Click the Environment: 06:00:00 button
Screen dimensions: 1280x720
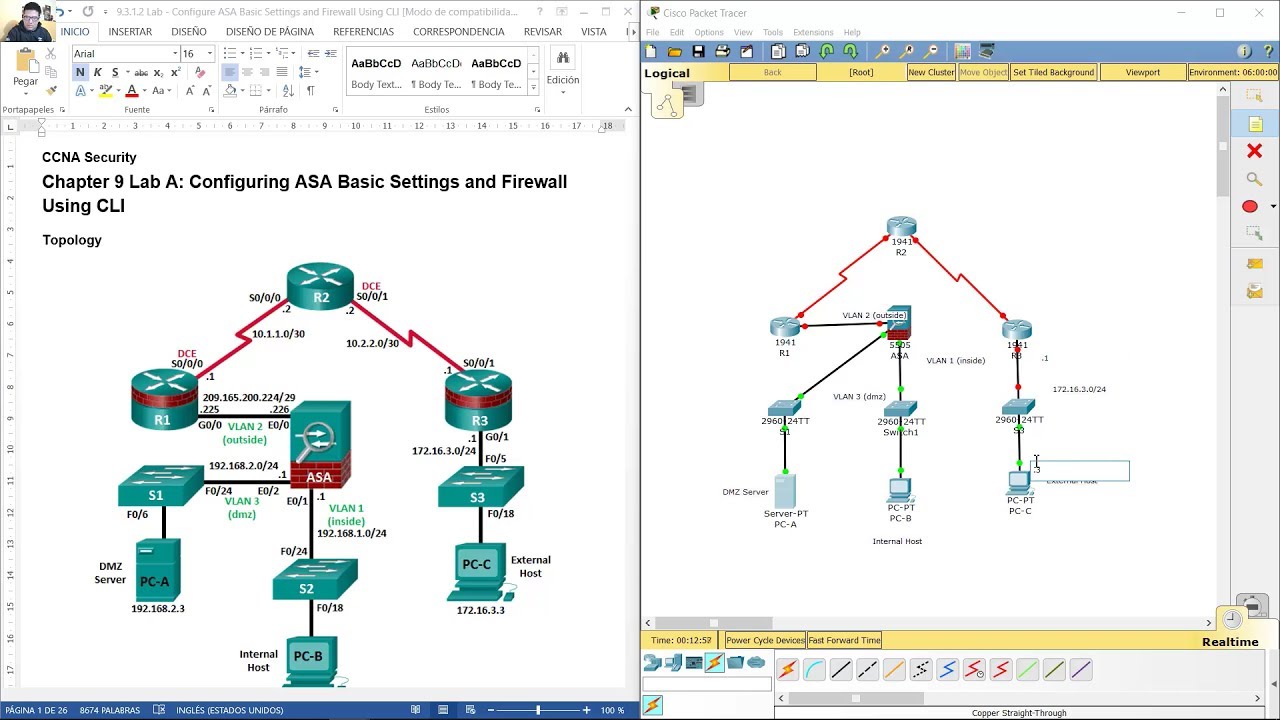[x=1233, y=72]
